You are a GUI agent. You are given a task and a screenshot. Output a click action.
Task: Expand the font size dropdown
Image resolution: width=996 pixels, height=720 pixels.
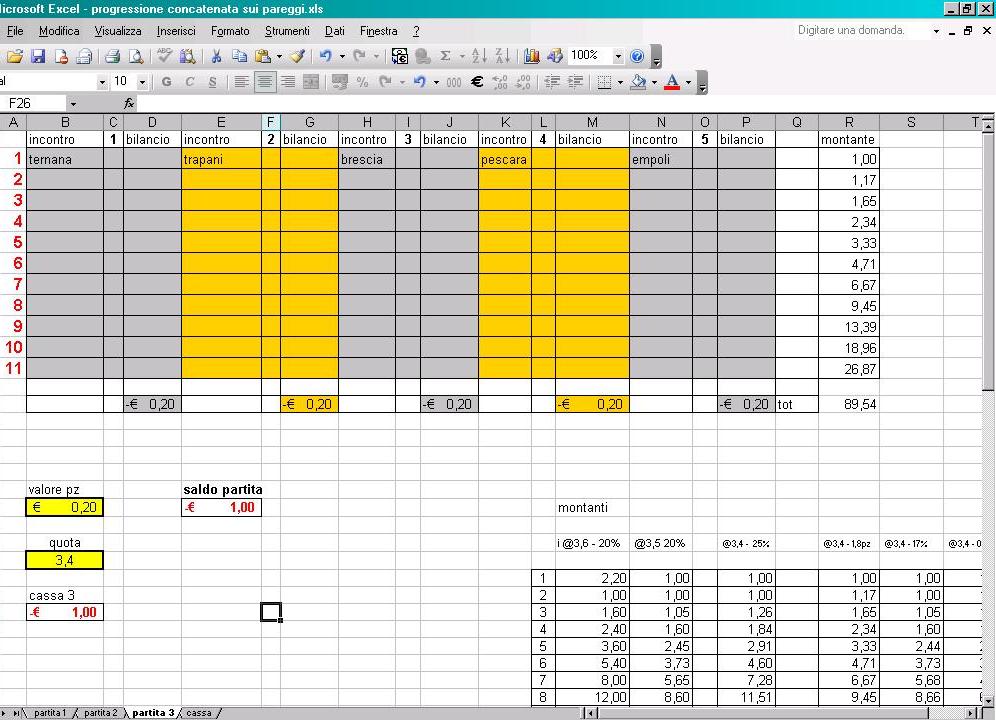pos(142,82)
